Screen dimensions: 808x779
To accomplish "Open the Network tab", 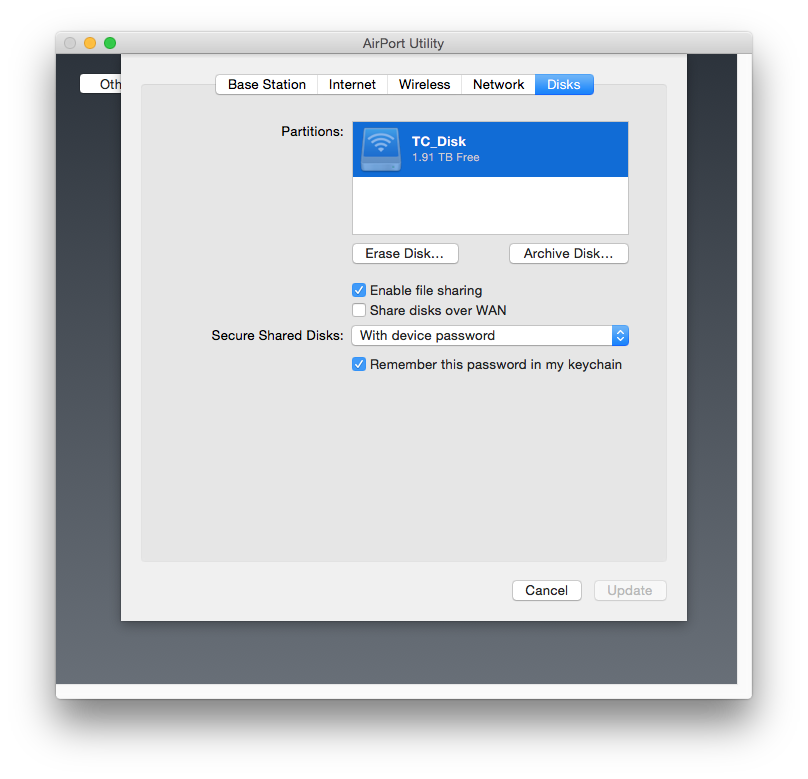I will [x=498, y=84].
